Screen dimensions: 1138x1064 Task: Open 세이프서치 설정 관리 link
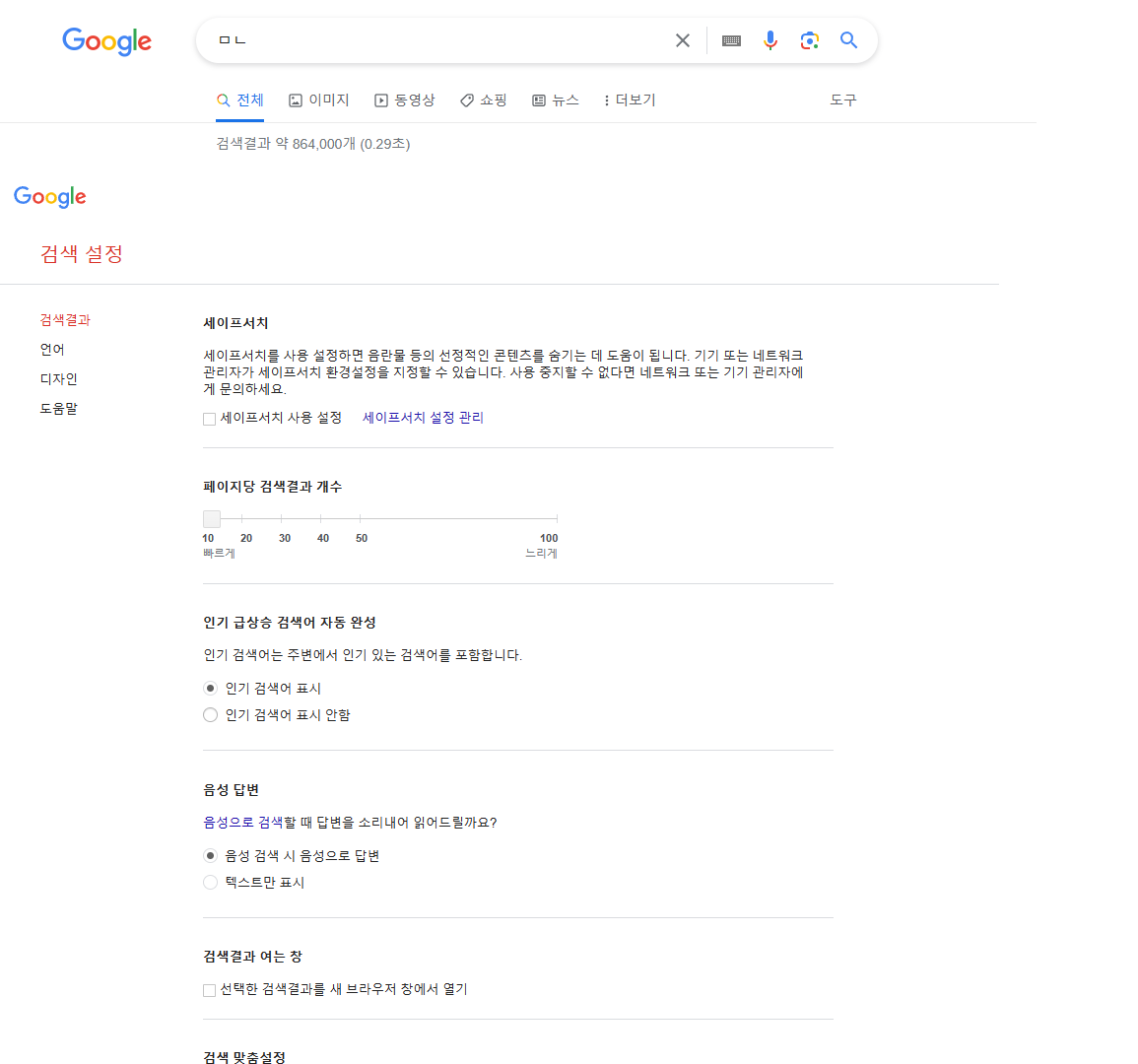click(x=422, y=417)
